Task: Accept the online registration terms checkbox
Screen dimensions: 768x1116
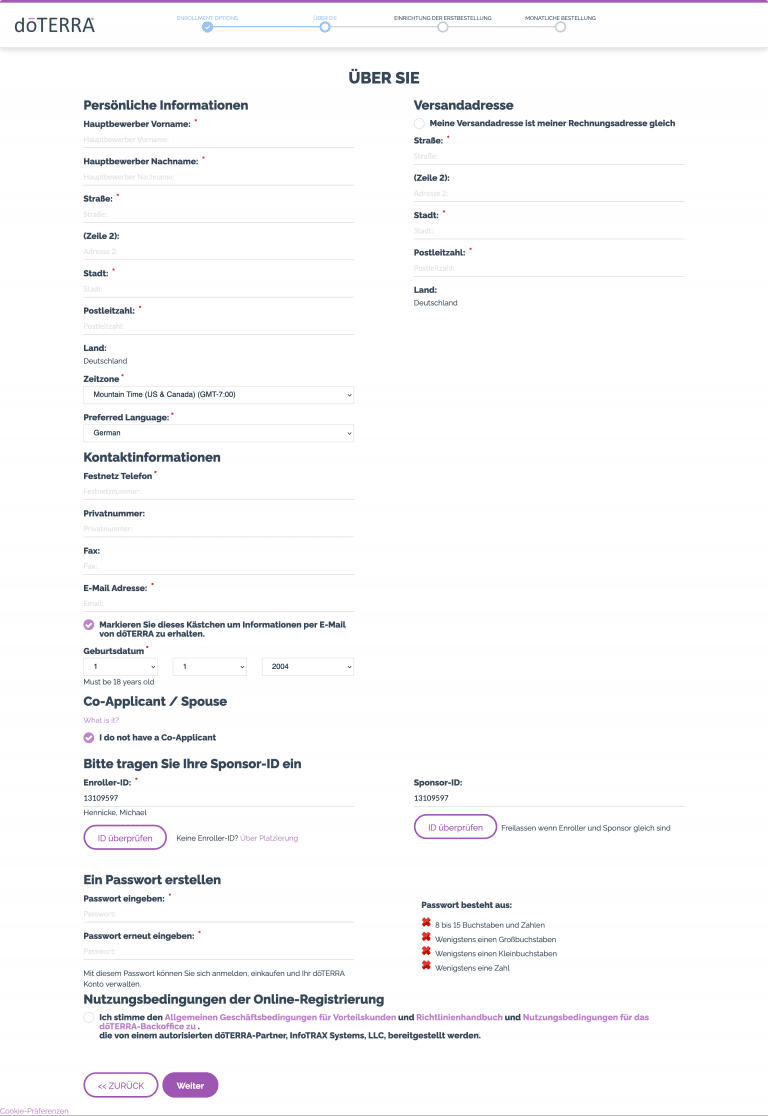Action: click(89, 1017)
